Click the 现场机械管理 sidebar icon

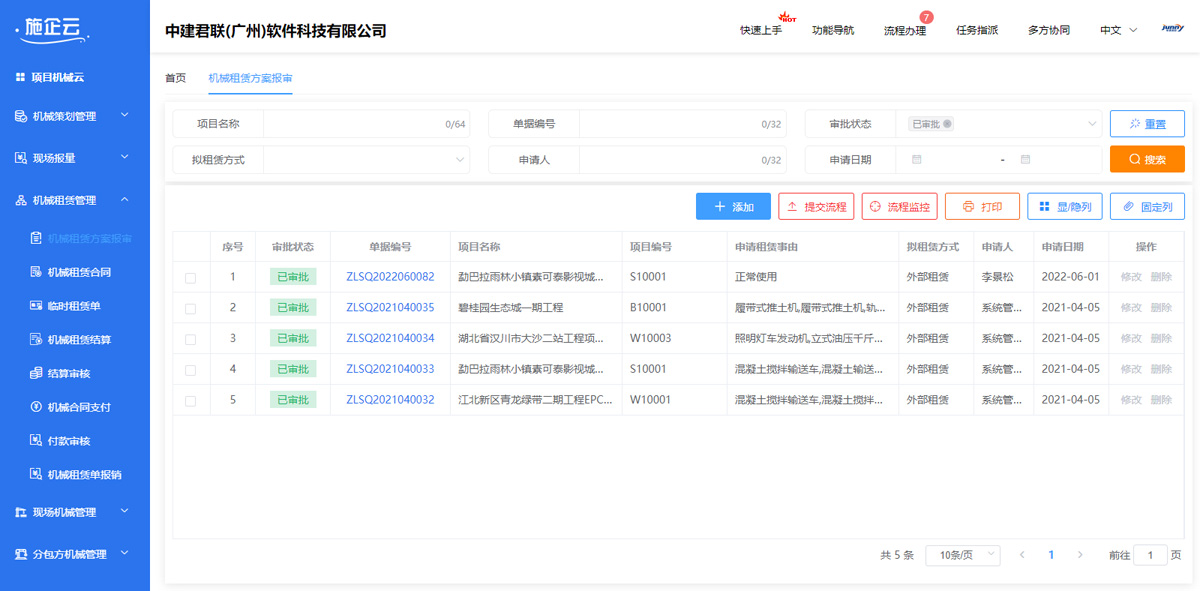pos(20,512)
